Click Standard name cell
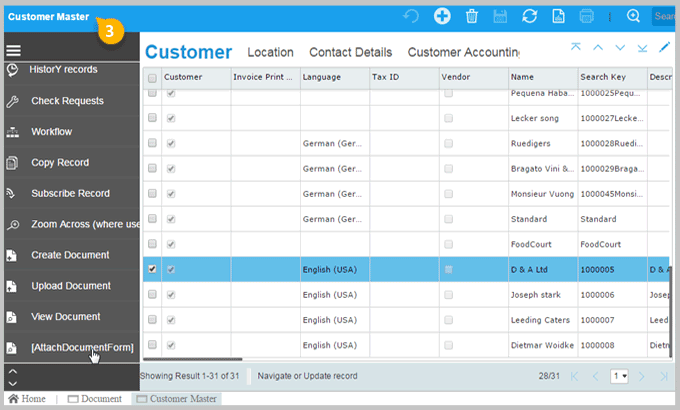Viewport: 680px width, 410px height. (x=543, y=219)
